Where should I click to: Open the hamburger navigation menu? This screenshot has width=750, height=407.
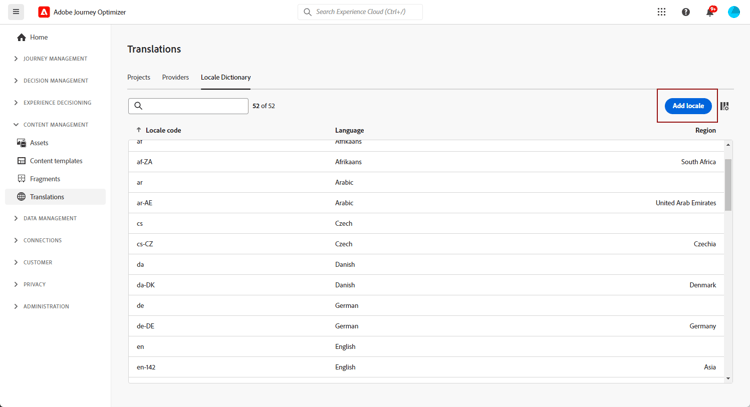[16, 12]
